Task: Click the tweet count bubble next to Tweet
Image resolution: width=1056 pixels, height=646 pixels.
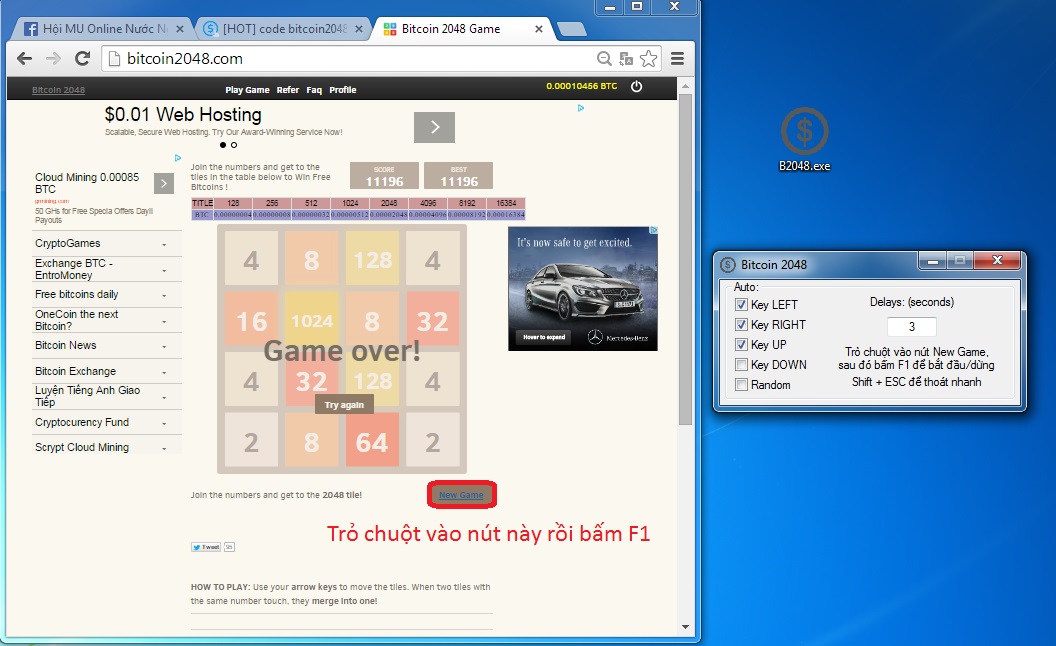Action: (x=229, y=547)
